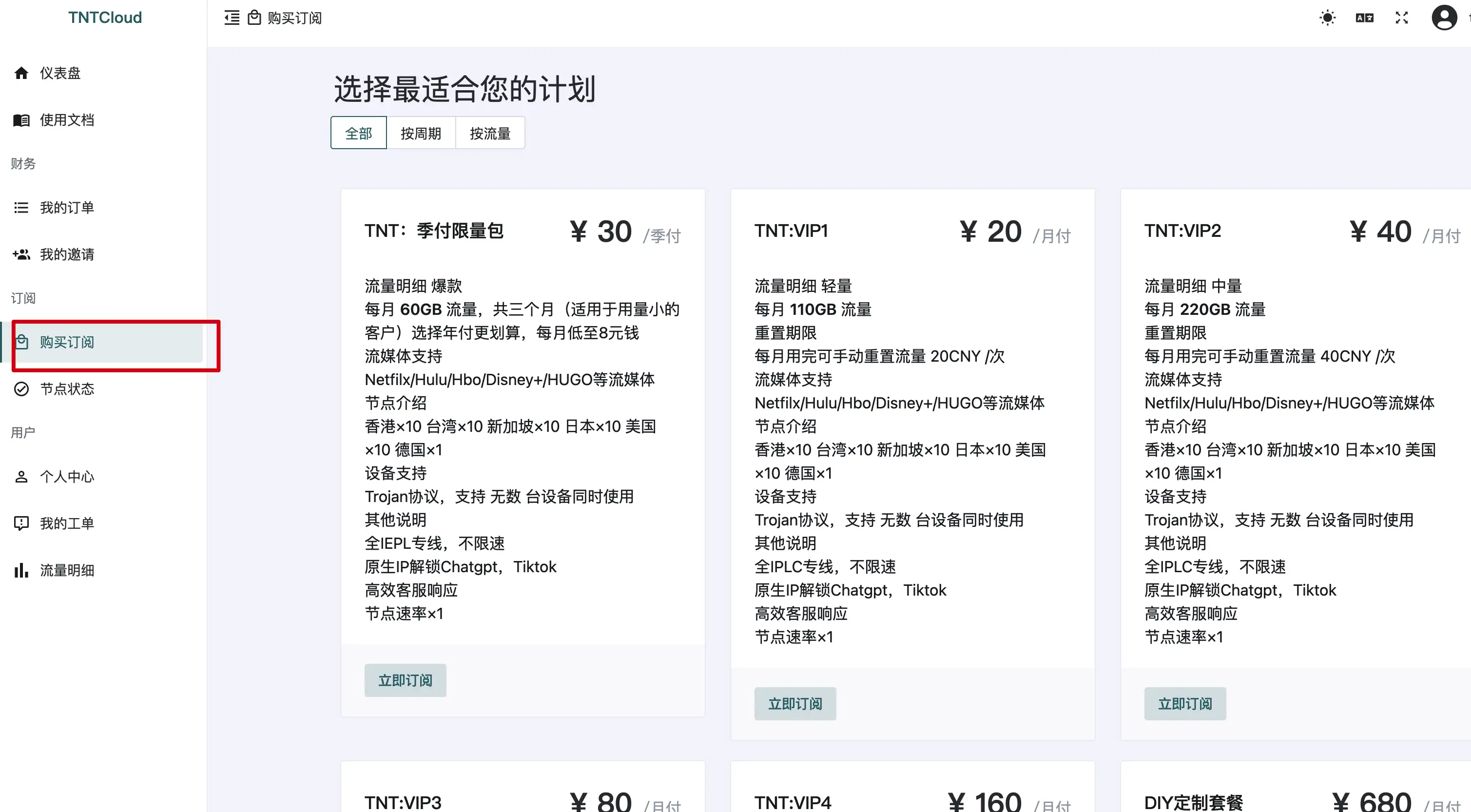Click the shopping bag icon in the header
Image resolution: width=1471 pixels, height=812 pixels.
coord(255,18)
